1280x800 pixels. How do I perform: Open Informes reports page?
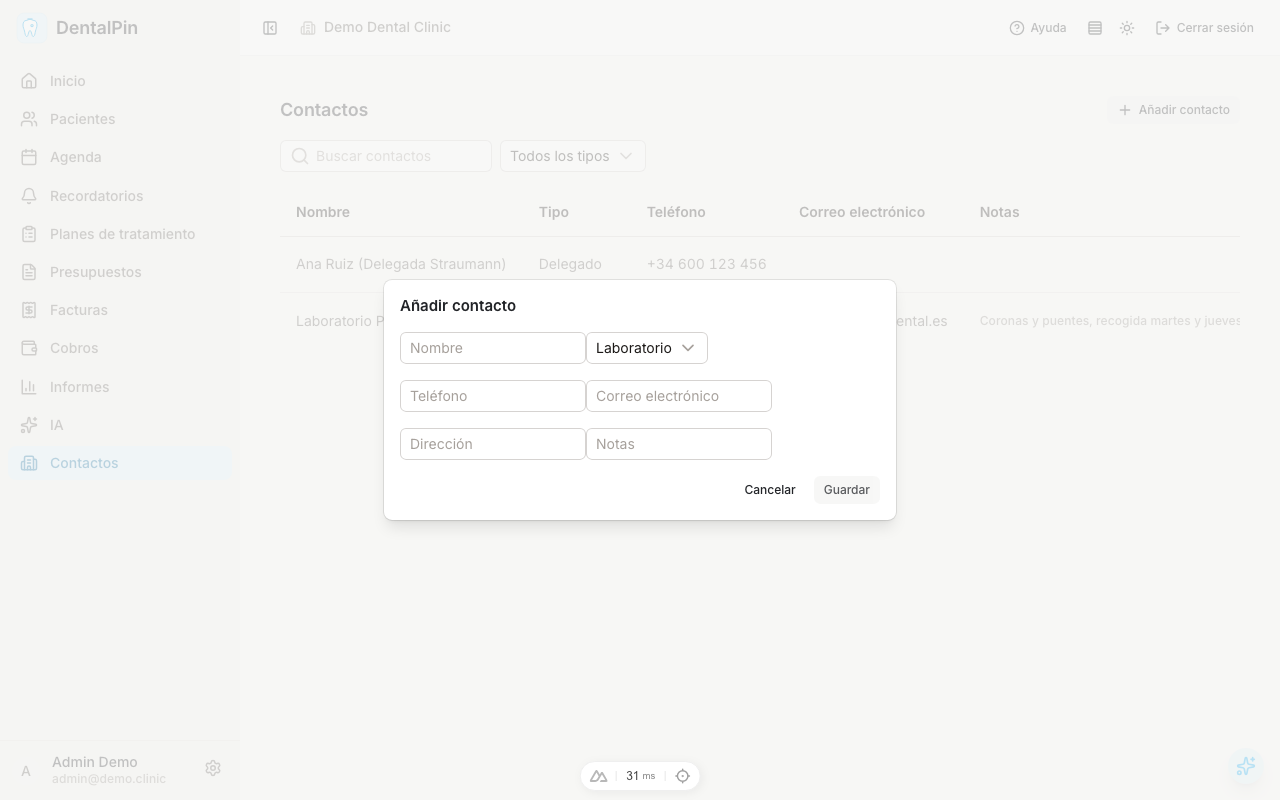point(120,387)
